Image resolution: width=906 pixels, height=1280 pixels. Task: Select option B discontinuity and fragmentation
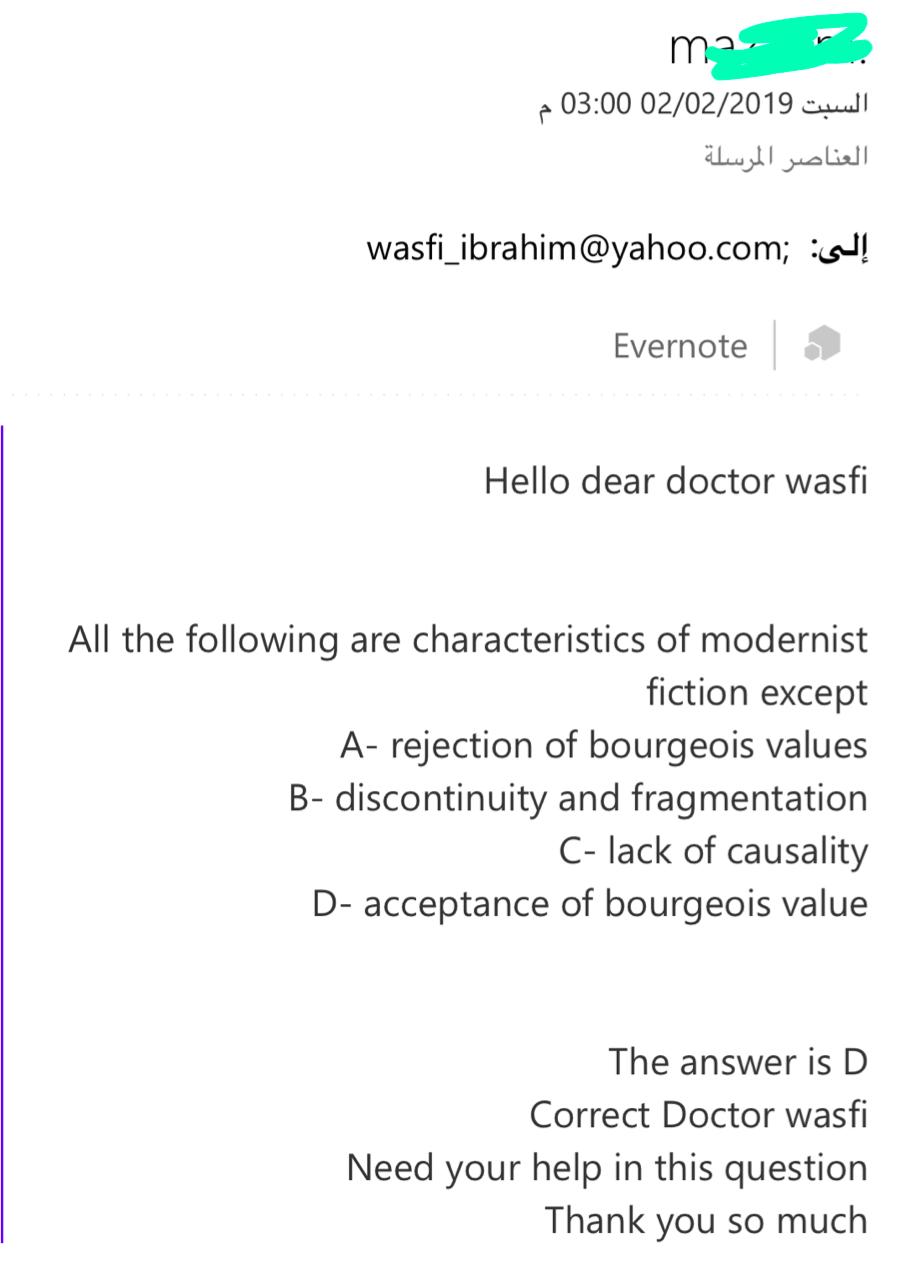pyautogui.click(x=578, y=799)
